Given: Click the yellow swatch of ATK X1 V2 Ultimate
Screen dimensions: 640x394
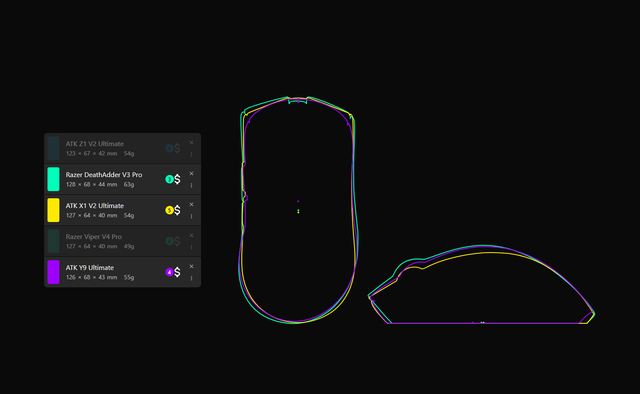Looking at the screenshot, I should coord(53,210).
